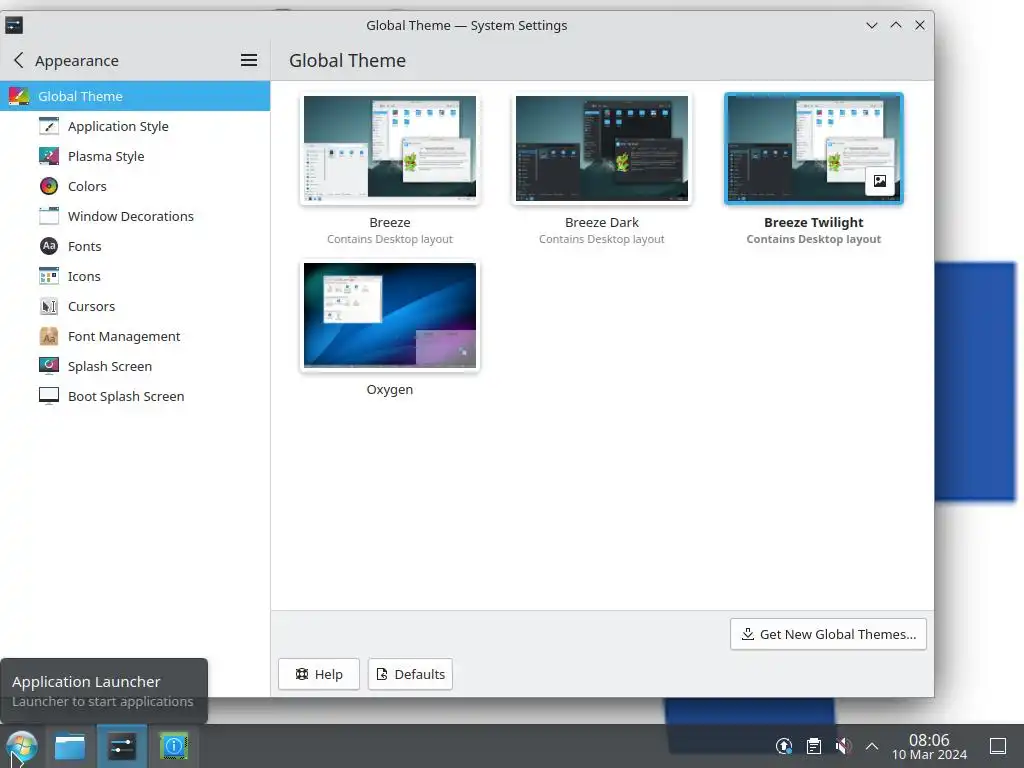The height and width of the screenshot is (768, 1024).
Task: Click the 'Icons' label in sidebar
Action: tap(84, 276)
